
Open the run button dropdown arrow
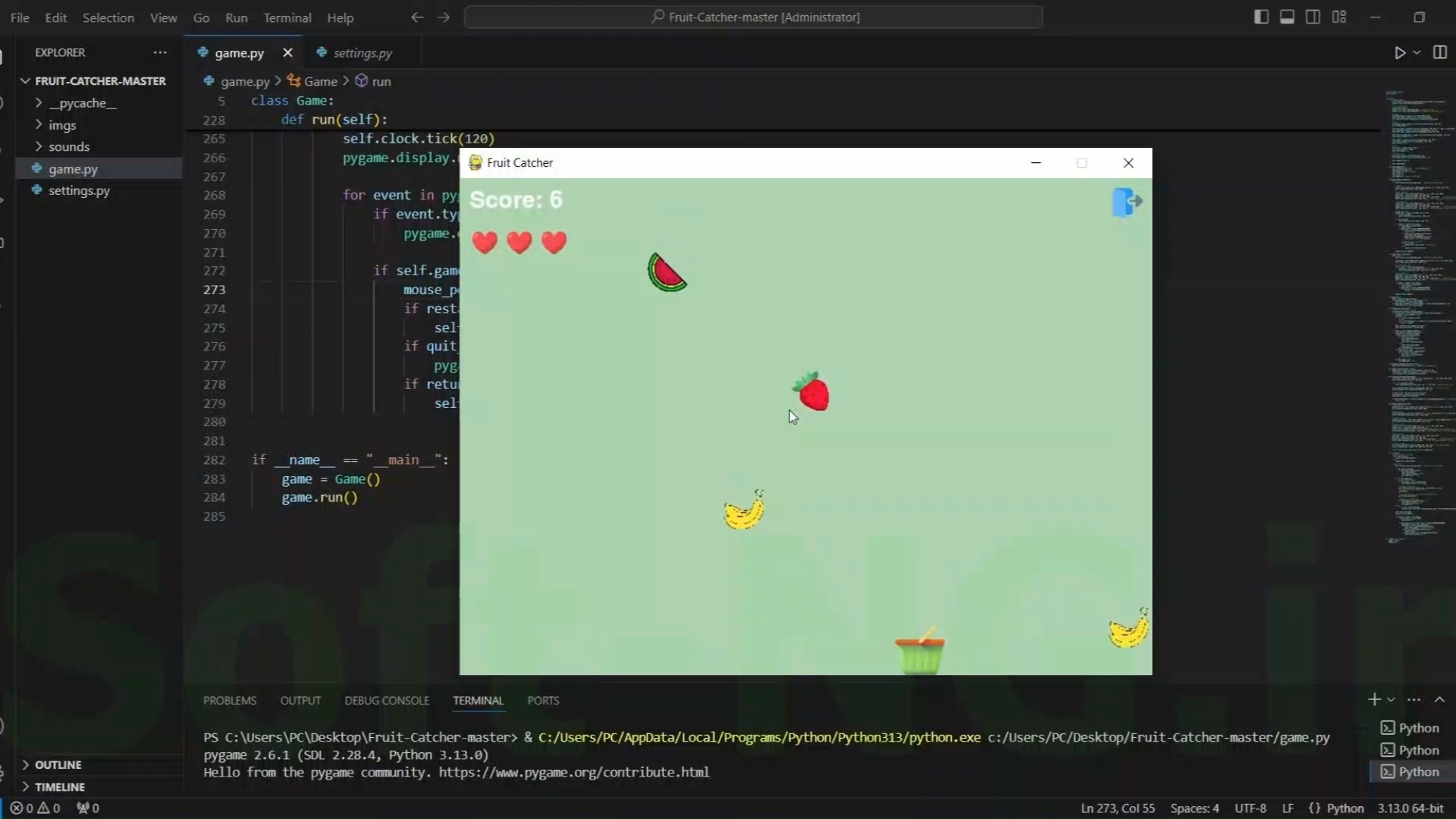[x=1417, y=52]
